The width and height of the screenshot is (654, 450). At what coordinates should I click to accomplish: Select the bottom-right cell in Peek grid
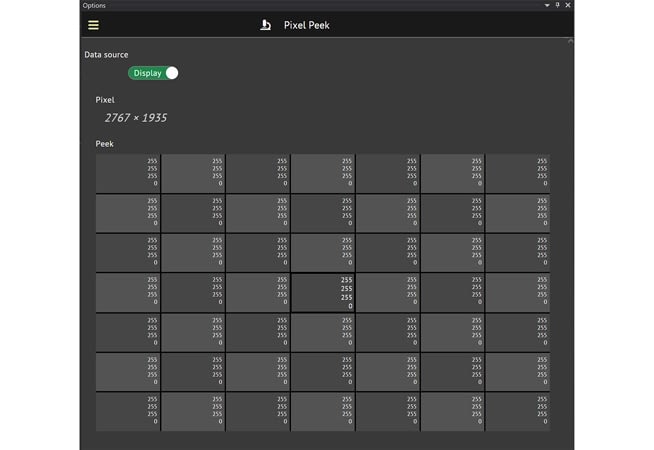tap(518, 411)
